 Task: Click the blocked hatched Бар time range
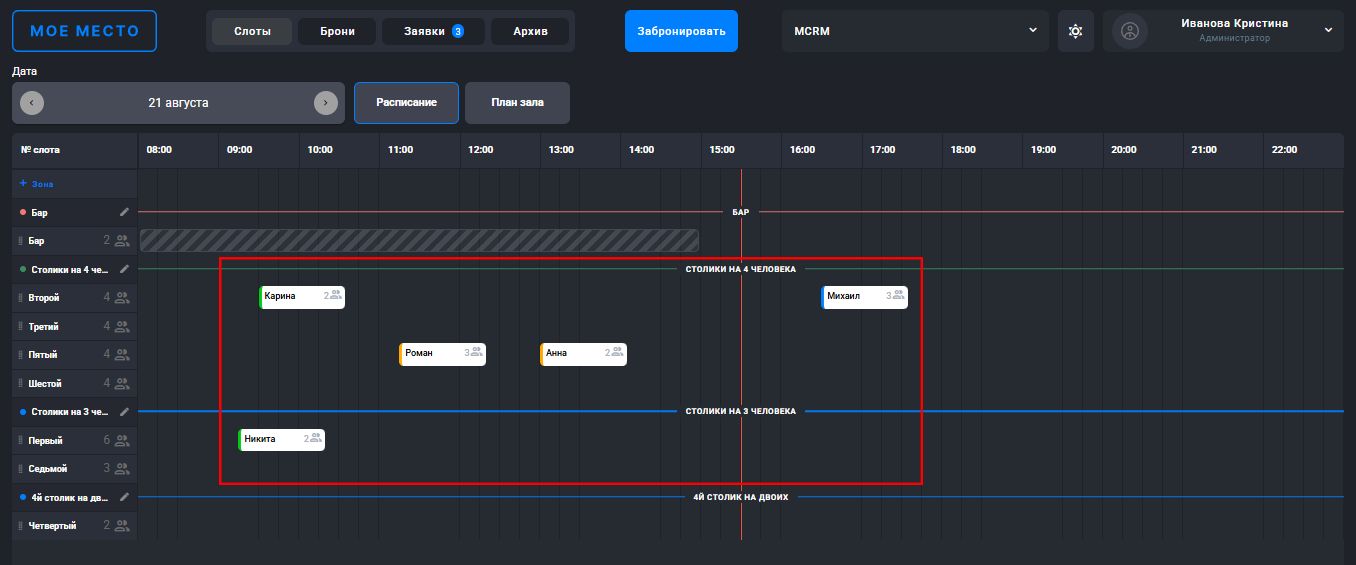pyautogui.click(x=419, y=240)
